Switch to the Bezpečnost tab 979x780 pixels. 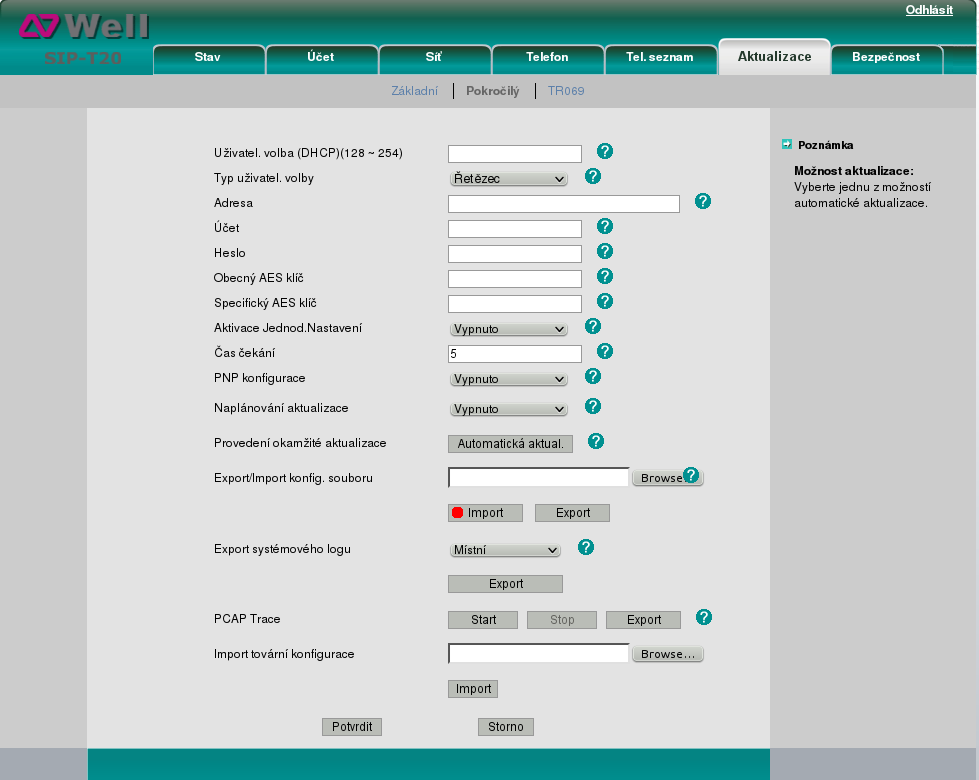coord(885,58)
